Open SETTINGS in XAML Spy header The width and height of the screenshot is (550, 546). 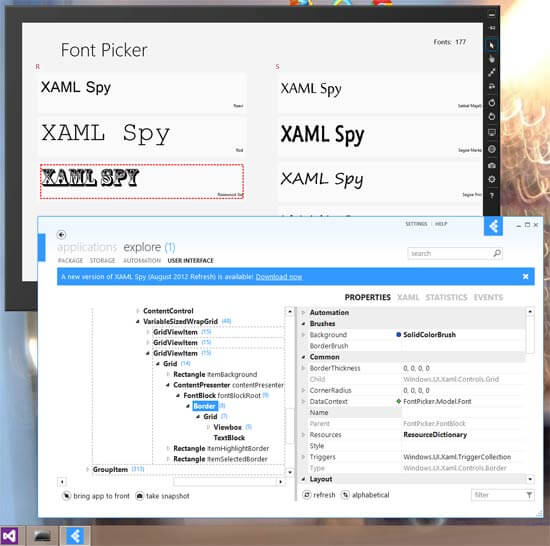(416, 224)
